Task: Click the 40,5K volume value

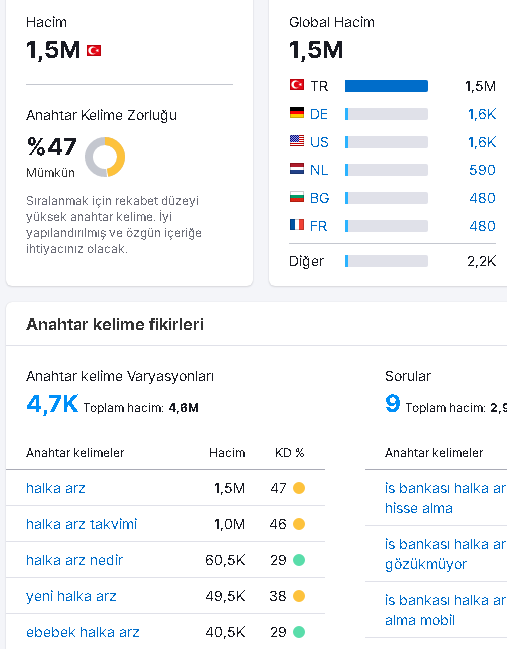Action: [x=225, y=632]
